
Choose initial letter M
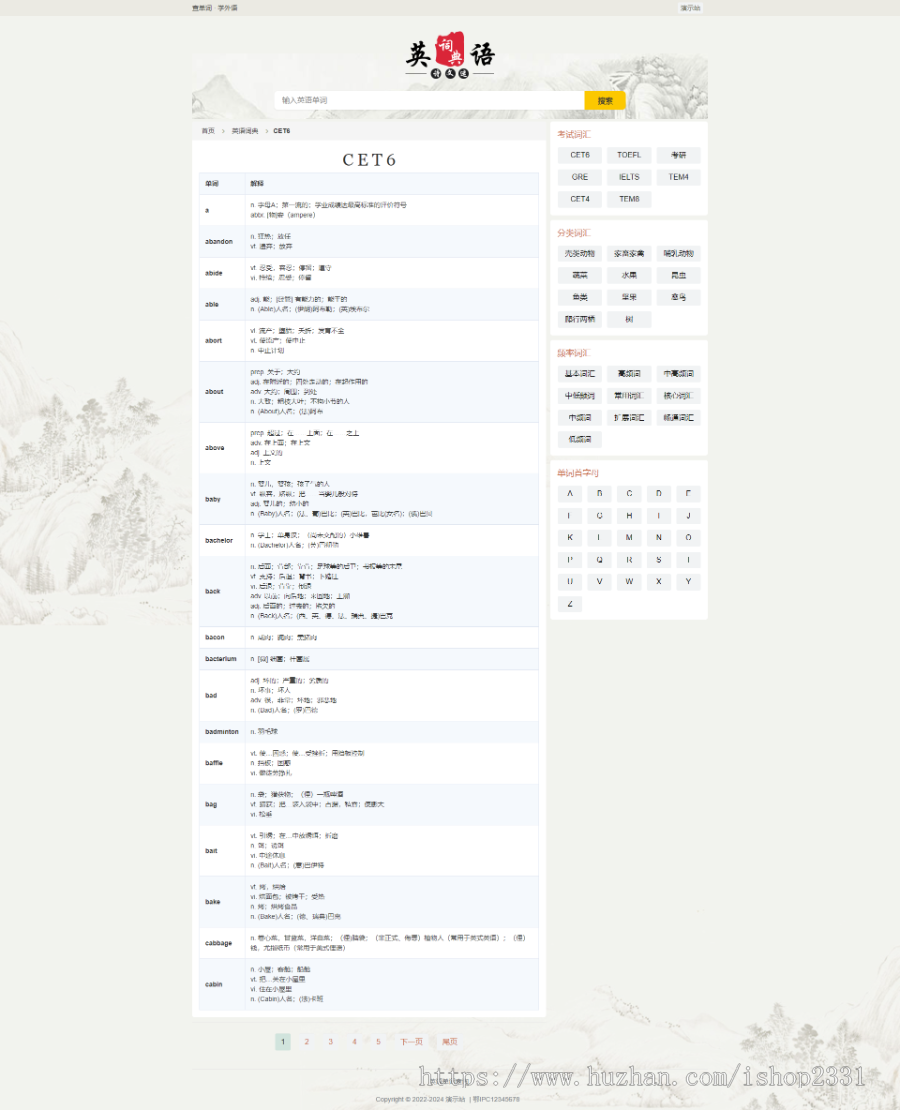click(x=629, y=538)
